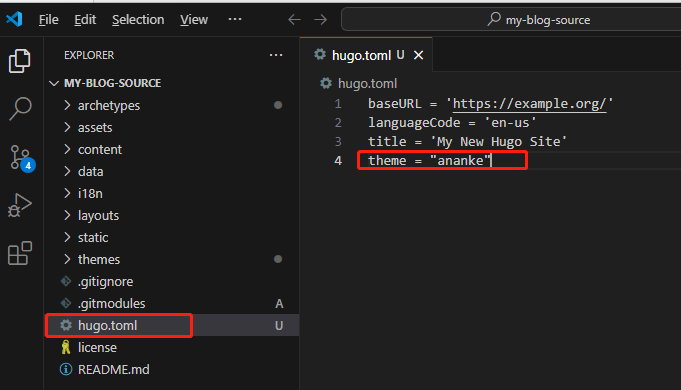681x390 pixels.
Task: Open the File menu
Action: pyautogui.click(x=49, y=20)
